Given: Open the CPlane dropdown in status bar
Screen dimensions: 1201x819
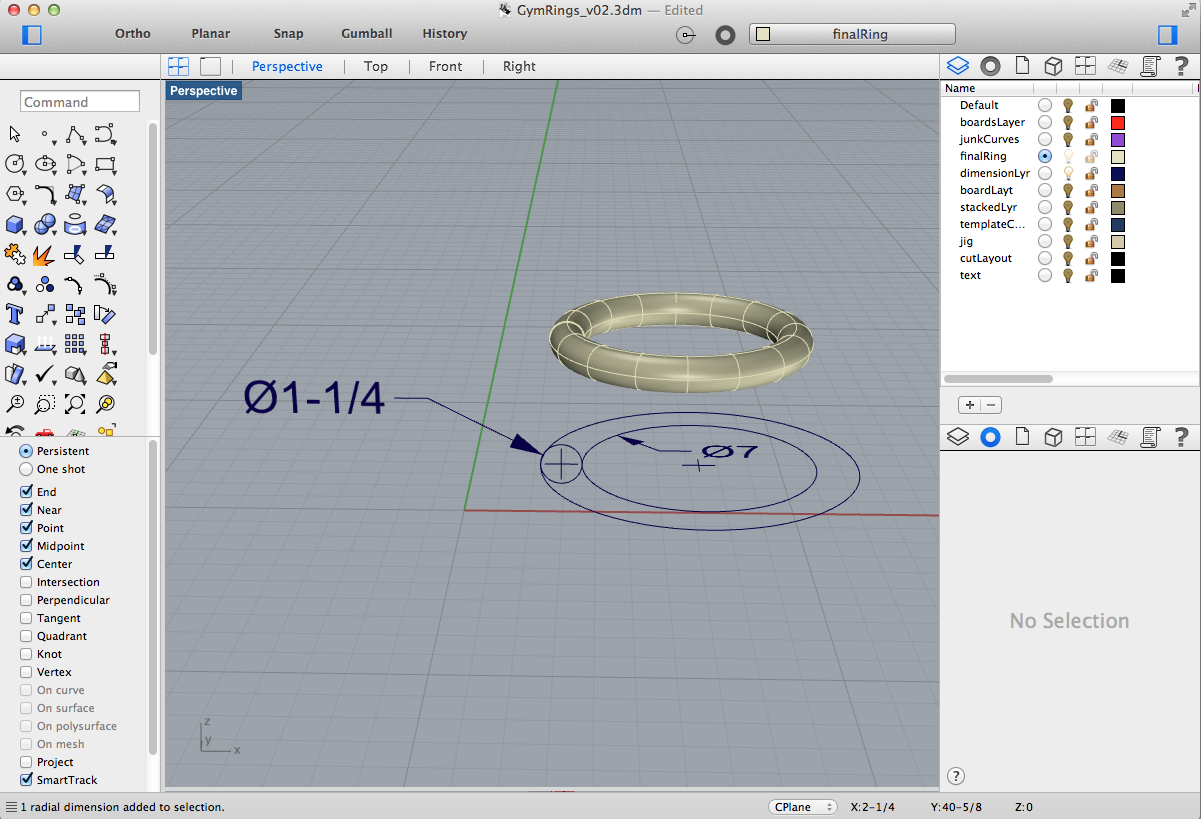Looking at the screenshot, I should [803, 807].
